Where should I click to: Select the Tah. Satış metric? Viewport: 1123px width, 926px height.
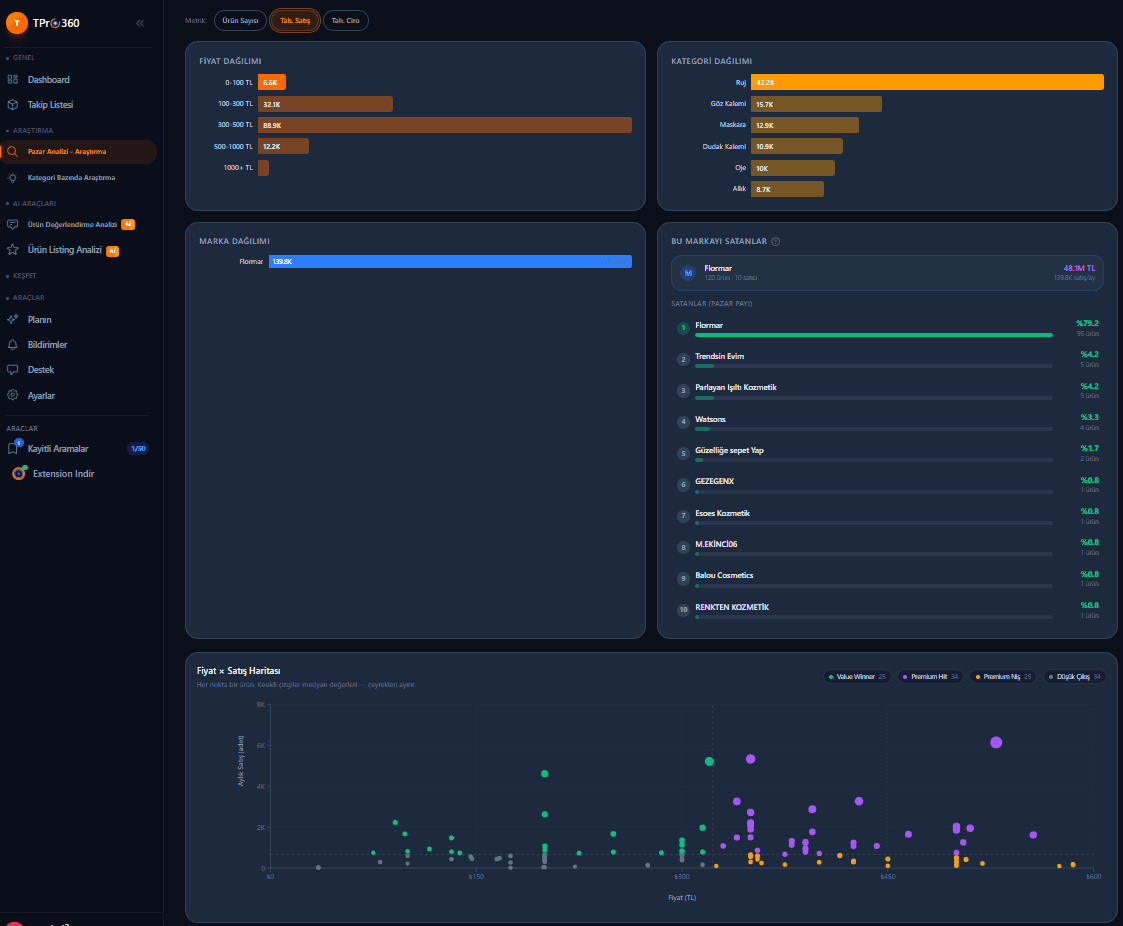(295, 21)
